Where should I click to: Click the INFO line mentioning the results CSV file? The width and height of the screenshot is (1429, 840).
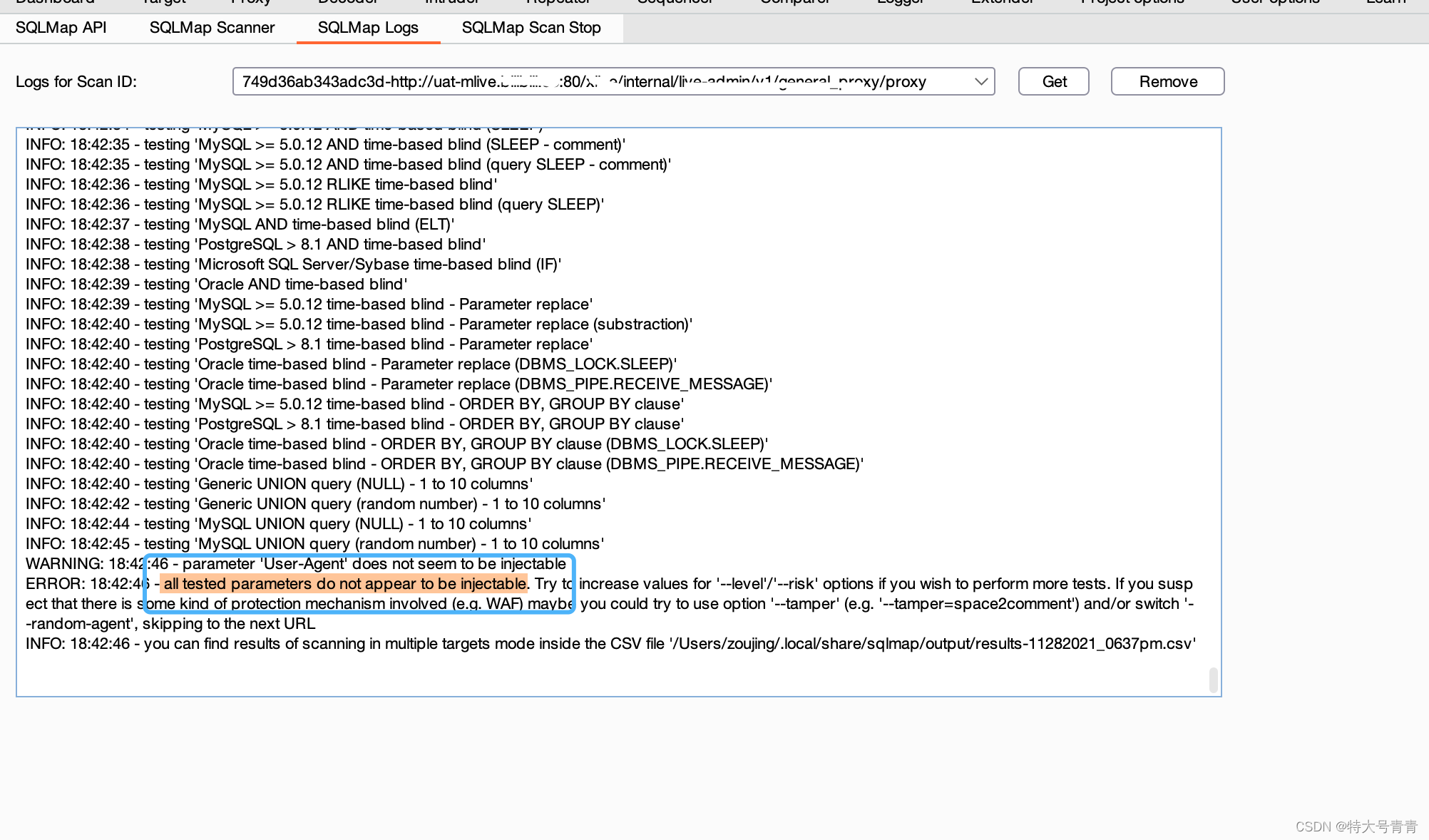click(611, 644)
